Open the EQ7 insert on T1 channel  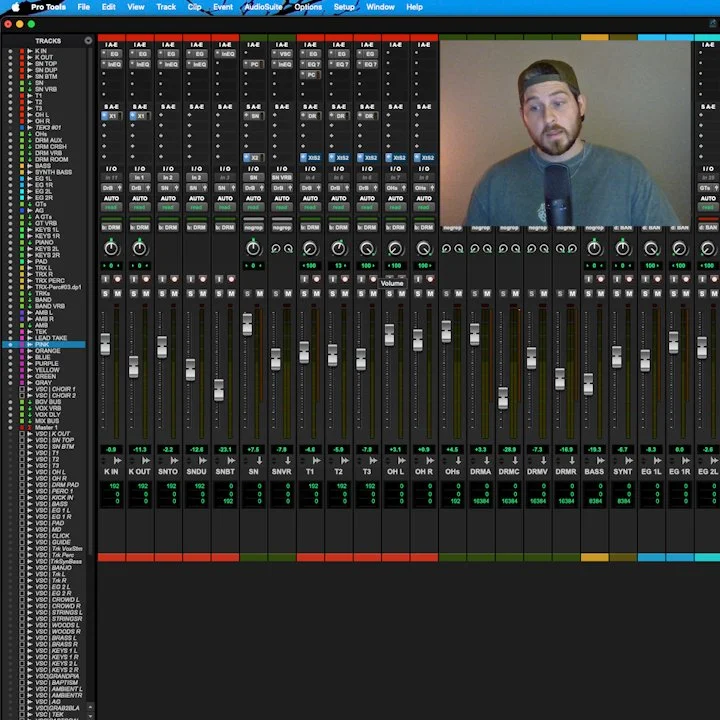310,64
